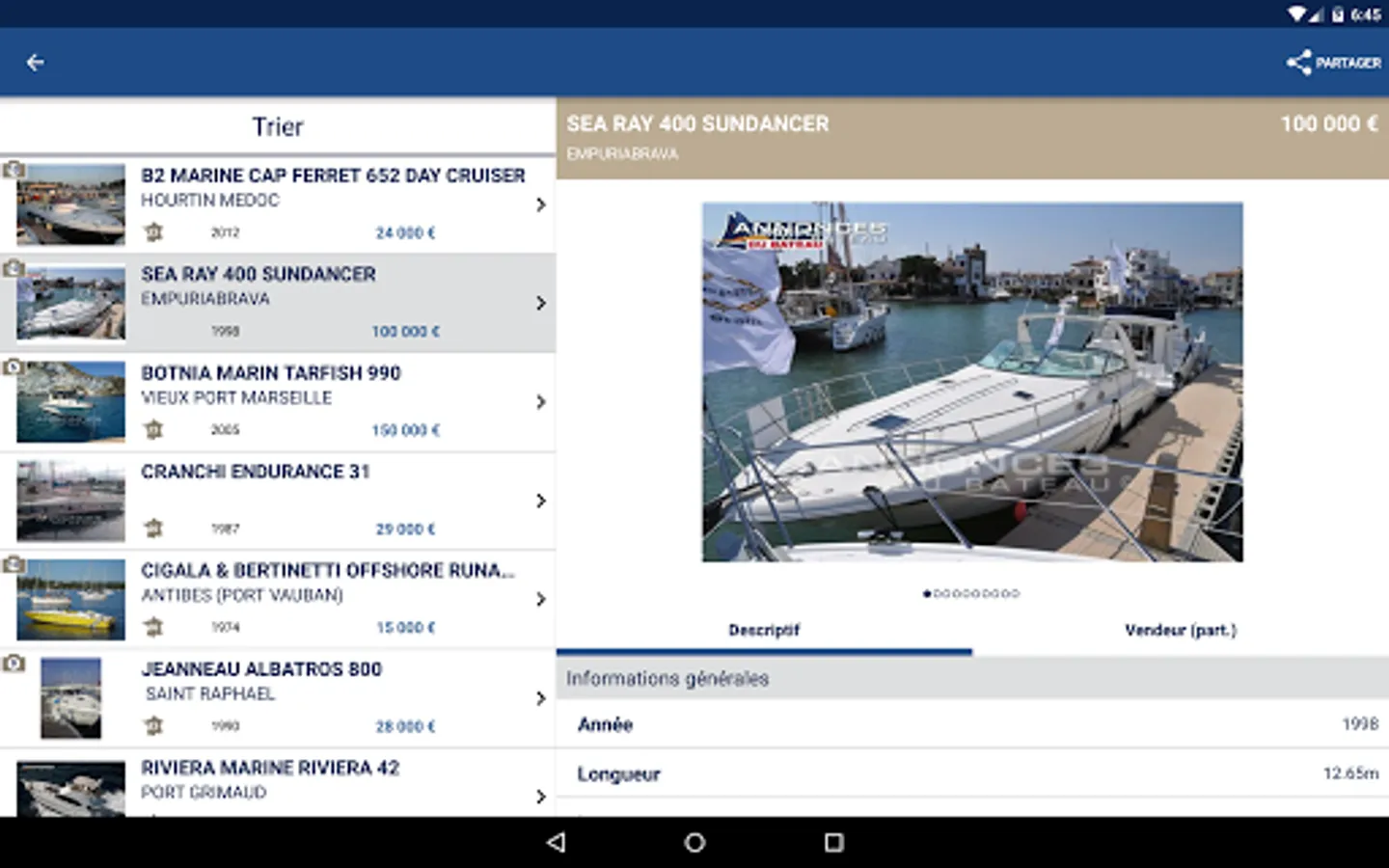Tap camera icon on Cigala & Bertinetti row
1389x868 pixels.
[x=13, y=565]
